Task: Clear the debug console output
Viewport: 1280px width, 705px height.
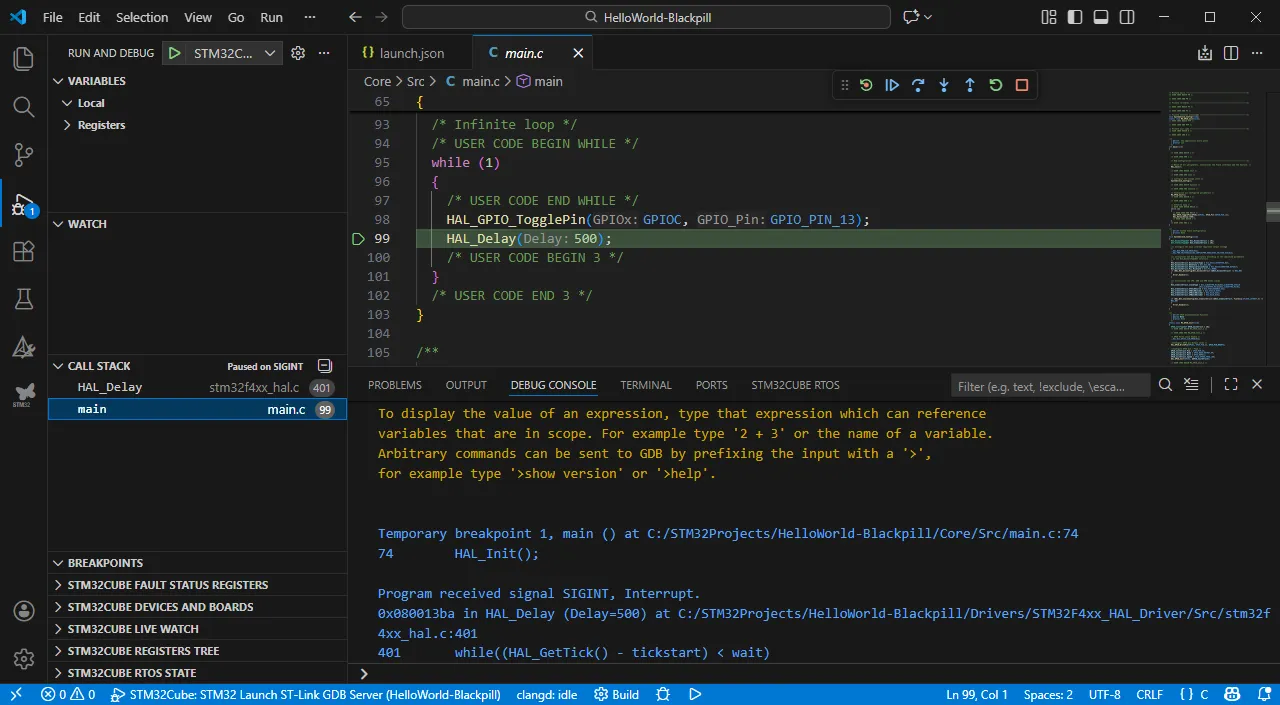Action: click(1191, 385)
